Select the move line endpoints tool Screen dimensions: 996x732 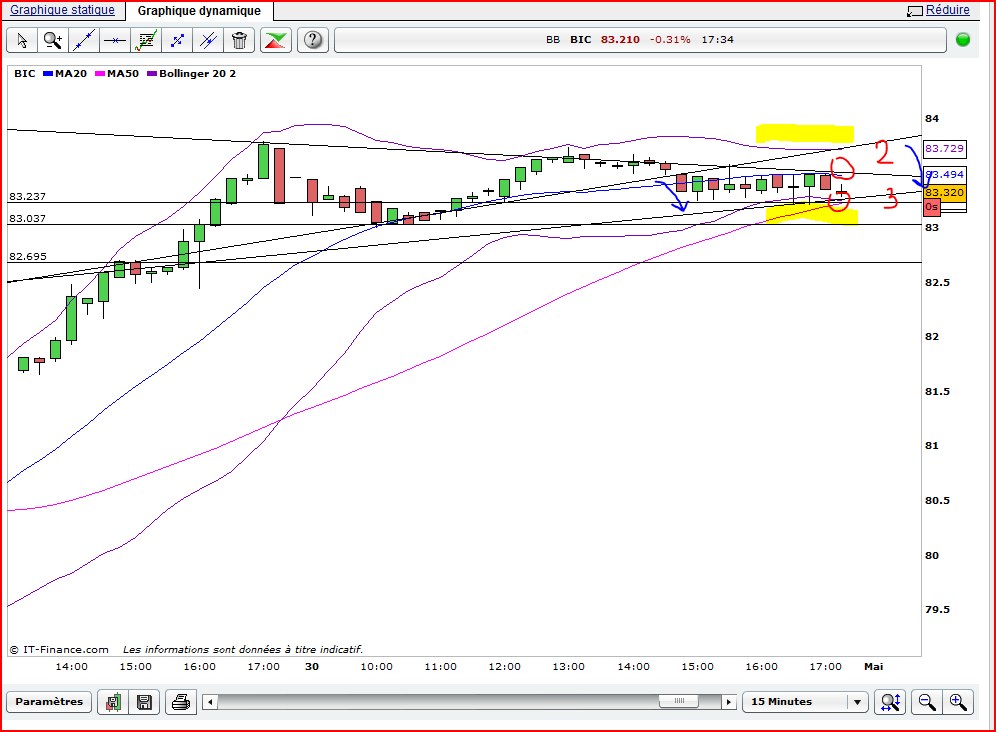pyautogui.click(x=177, y=40)
